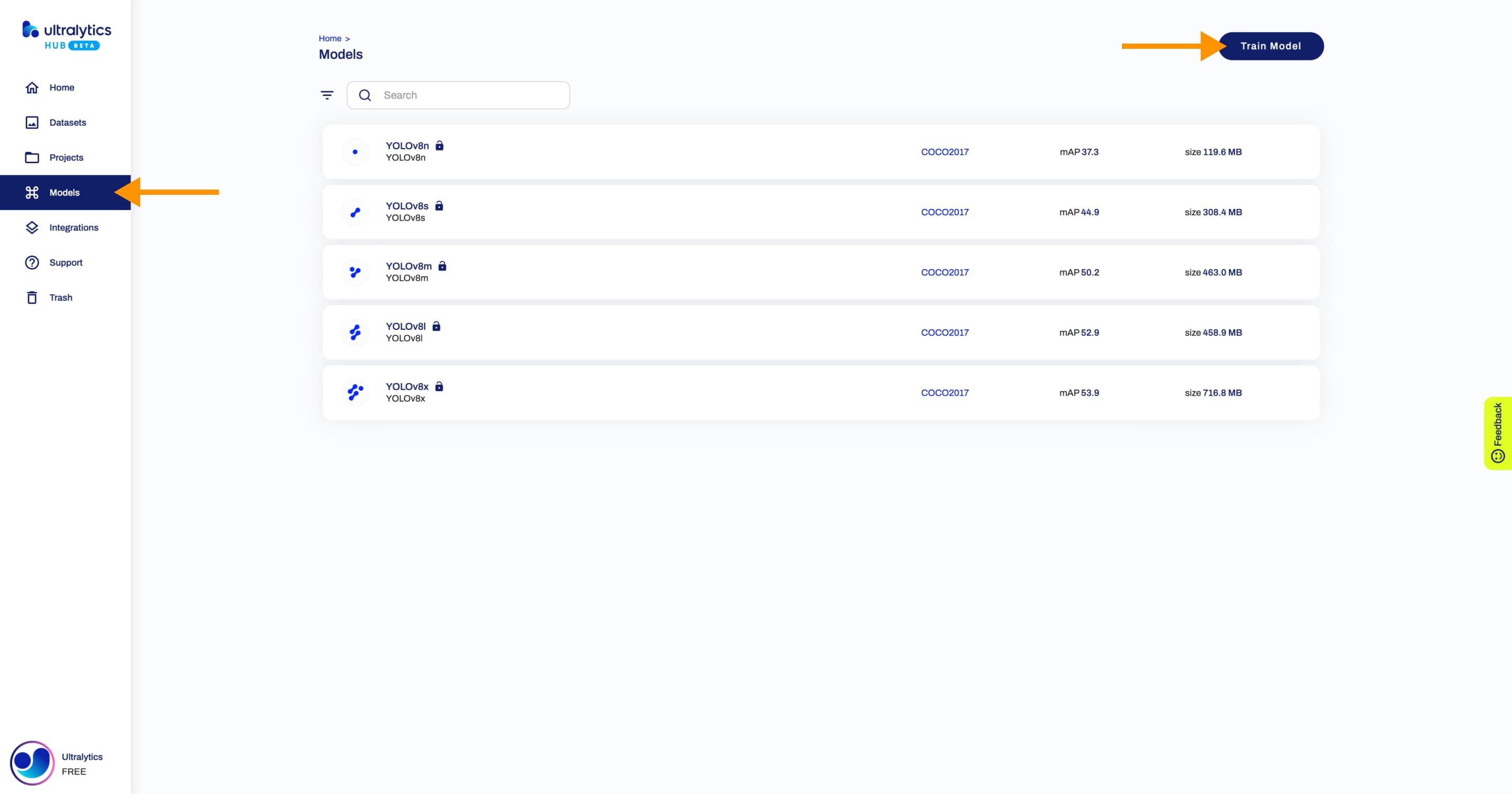Screen dimensions: 1512x794
Task: Select the YOLOv8l model row
Action: 820,332
